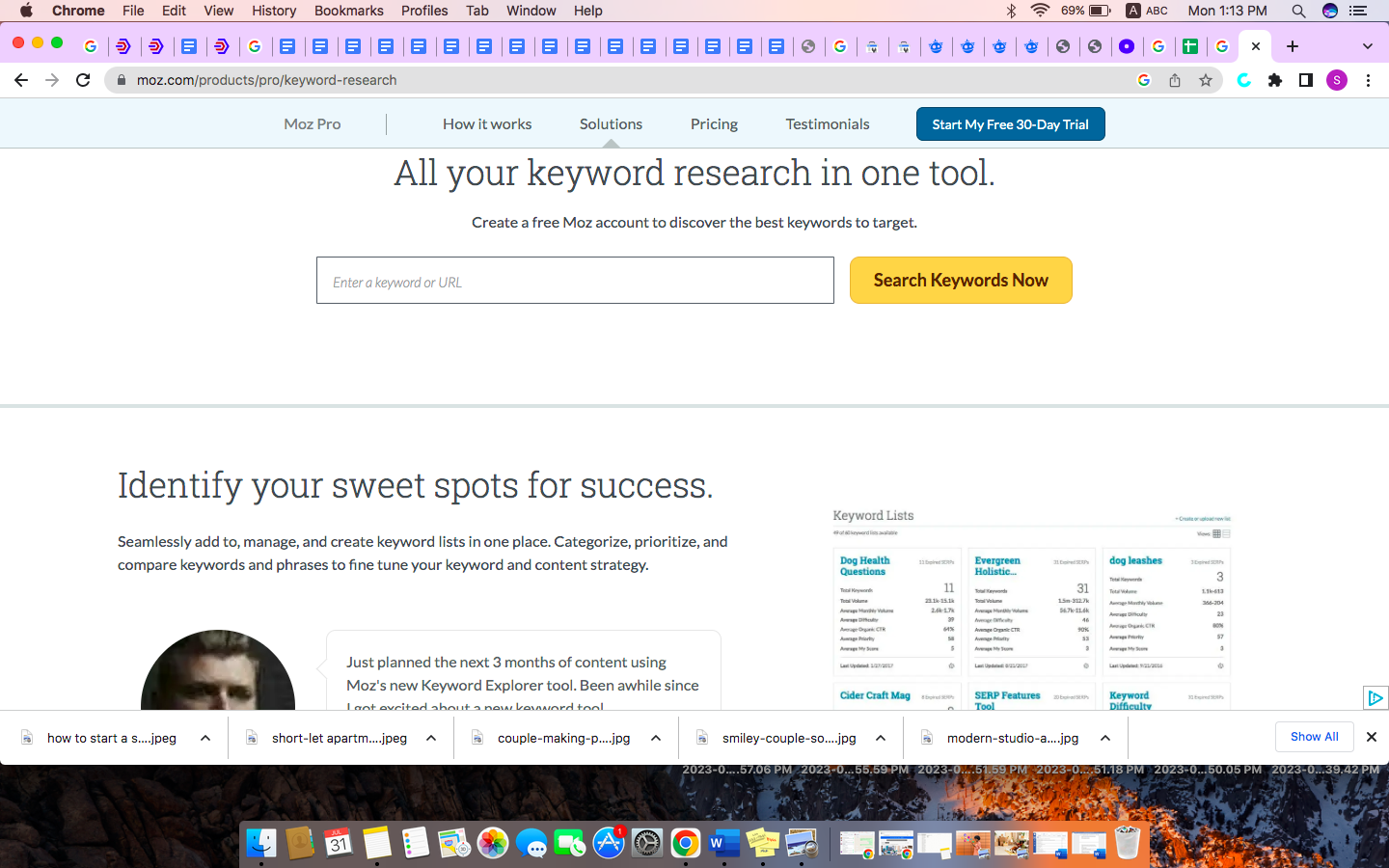
Task: Open Trash in the Dock
Action: tap(1128, 843)
